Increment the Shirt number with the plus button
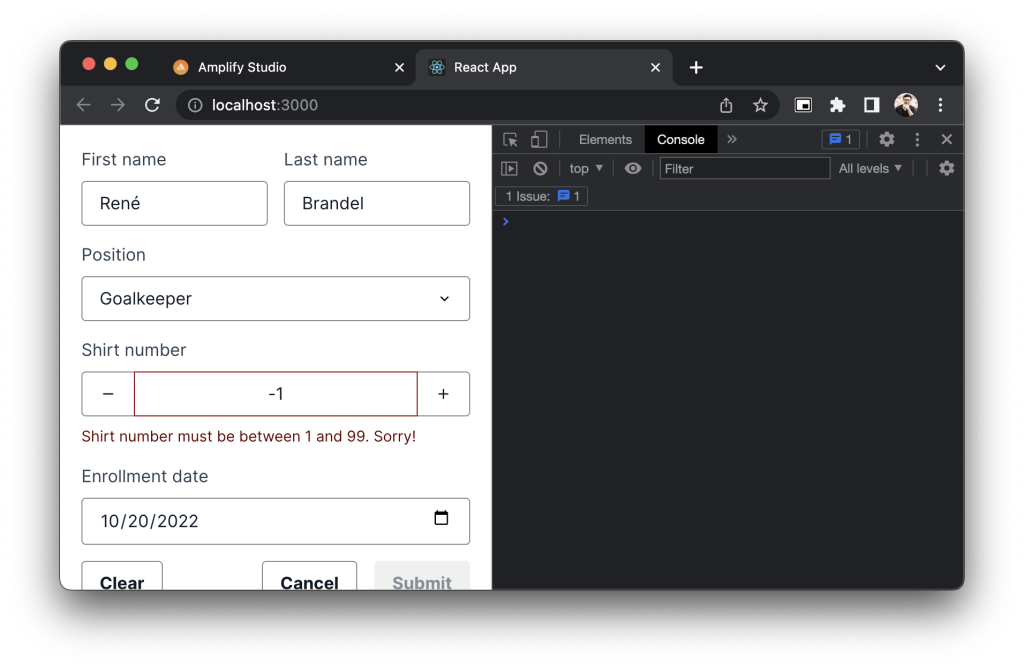The image size is (1024, 669). pos(443,393)
